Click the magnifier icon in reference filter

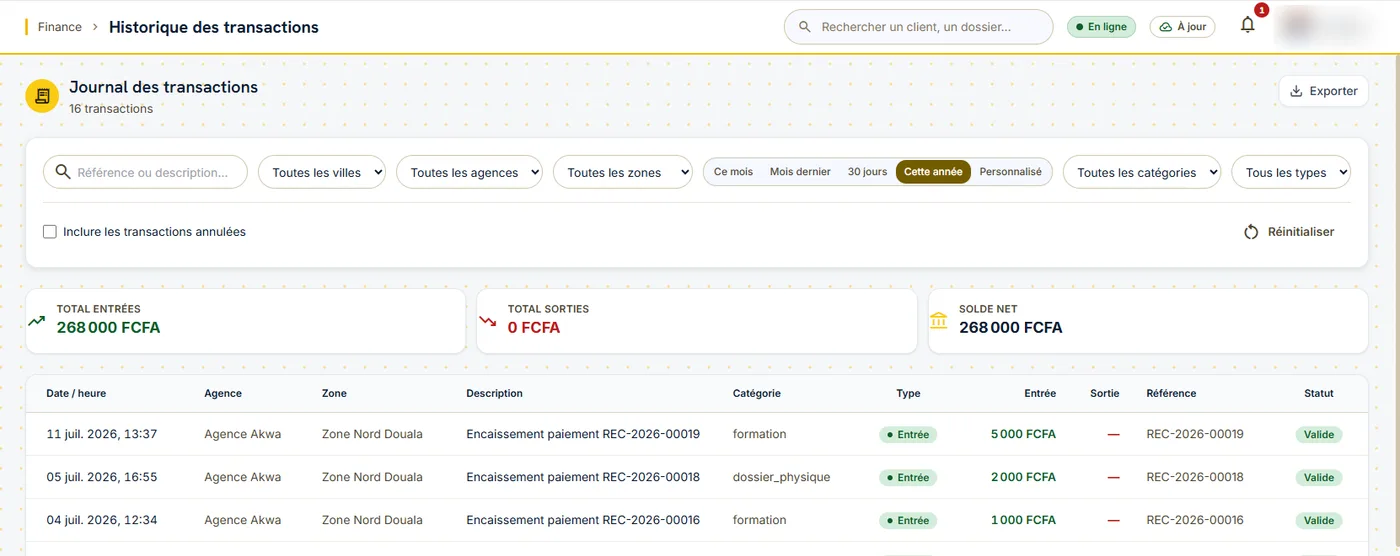[63, 172]
